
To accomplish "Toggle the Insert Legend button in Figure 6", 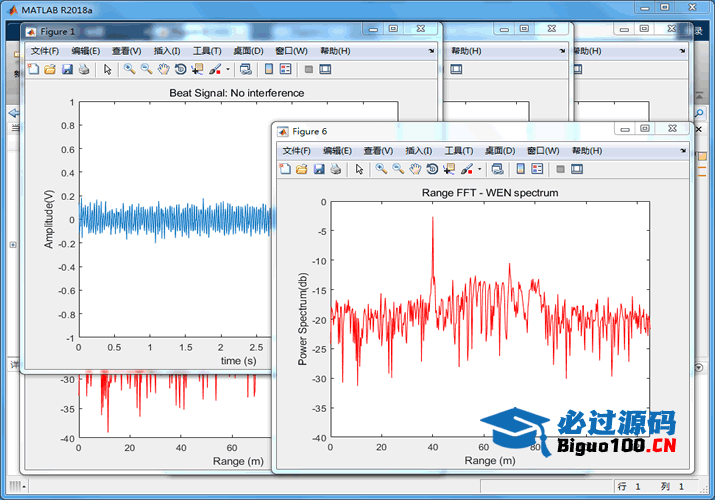I will coord(537,169).
